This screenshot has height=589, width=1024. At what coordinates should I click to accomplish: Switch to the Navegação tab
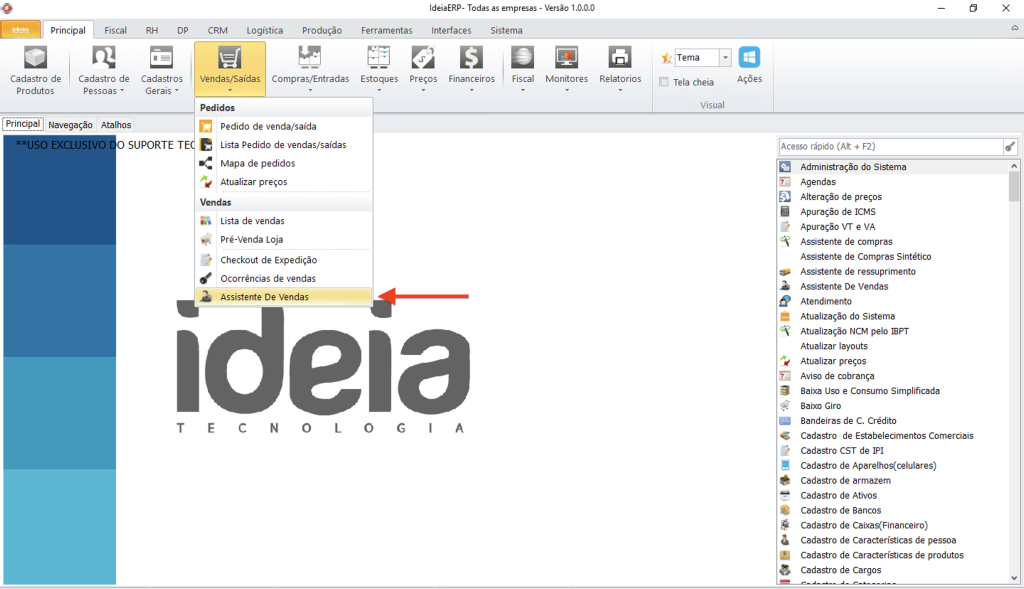70,125
